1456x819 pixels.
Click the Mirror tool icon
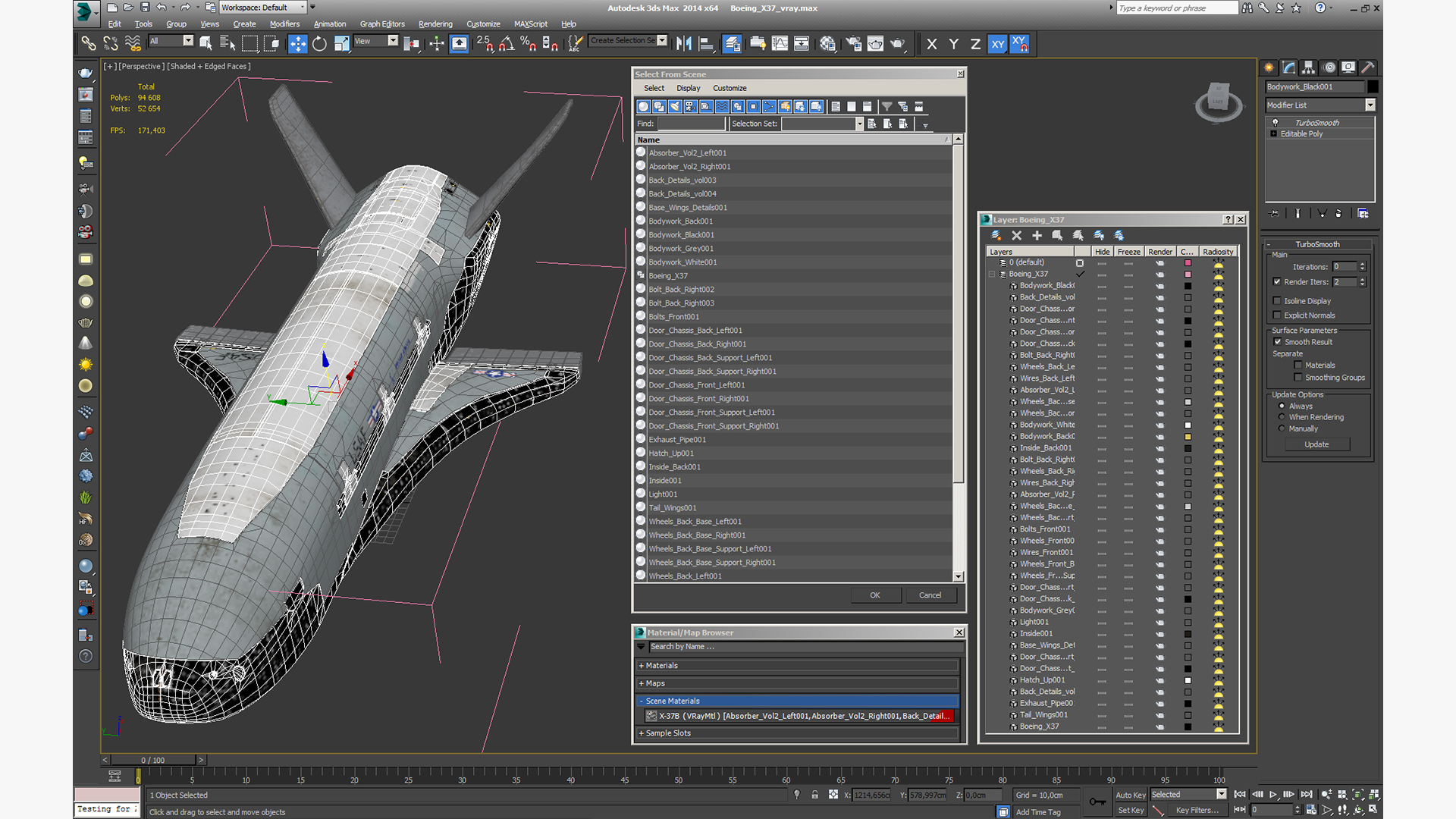tap(684, 44)
